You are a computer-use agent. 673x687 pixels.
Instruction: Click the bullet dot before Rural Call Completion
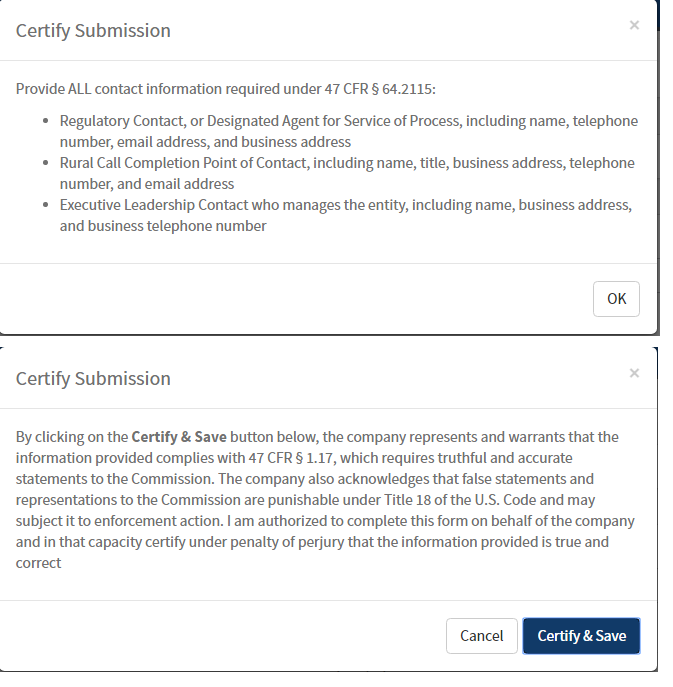coord(49,163)
